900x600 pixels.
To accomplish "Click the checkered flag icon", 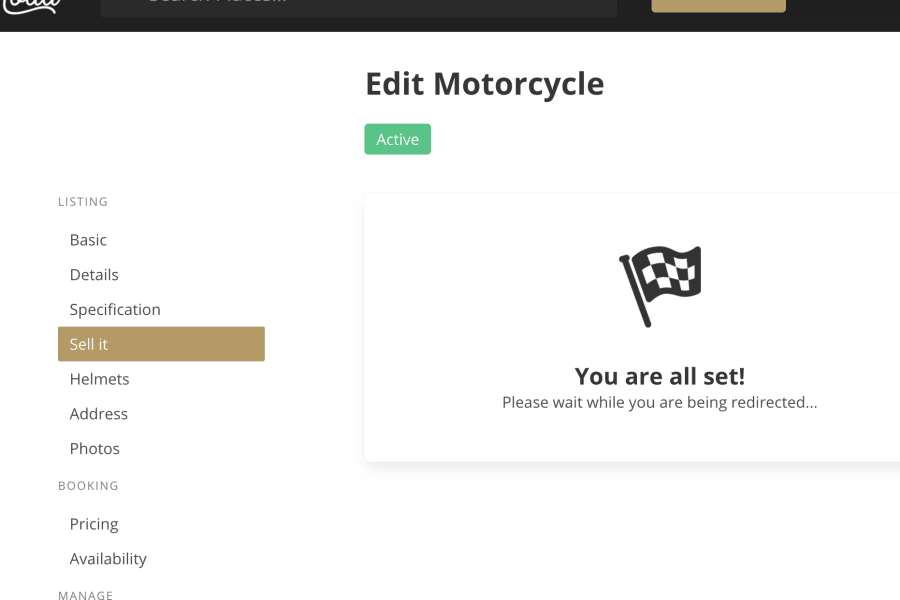I will pyautogui.click(x=660, y=286).
